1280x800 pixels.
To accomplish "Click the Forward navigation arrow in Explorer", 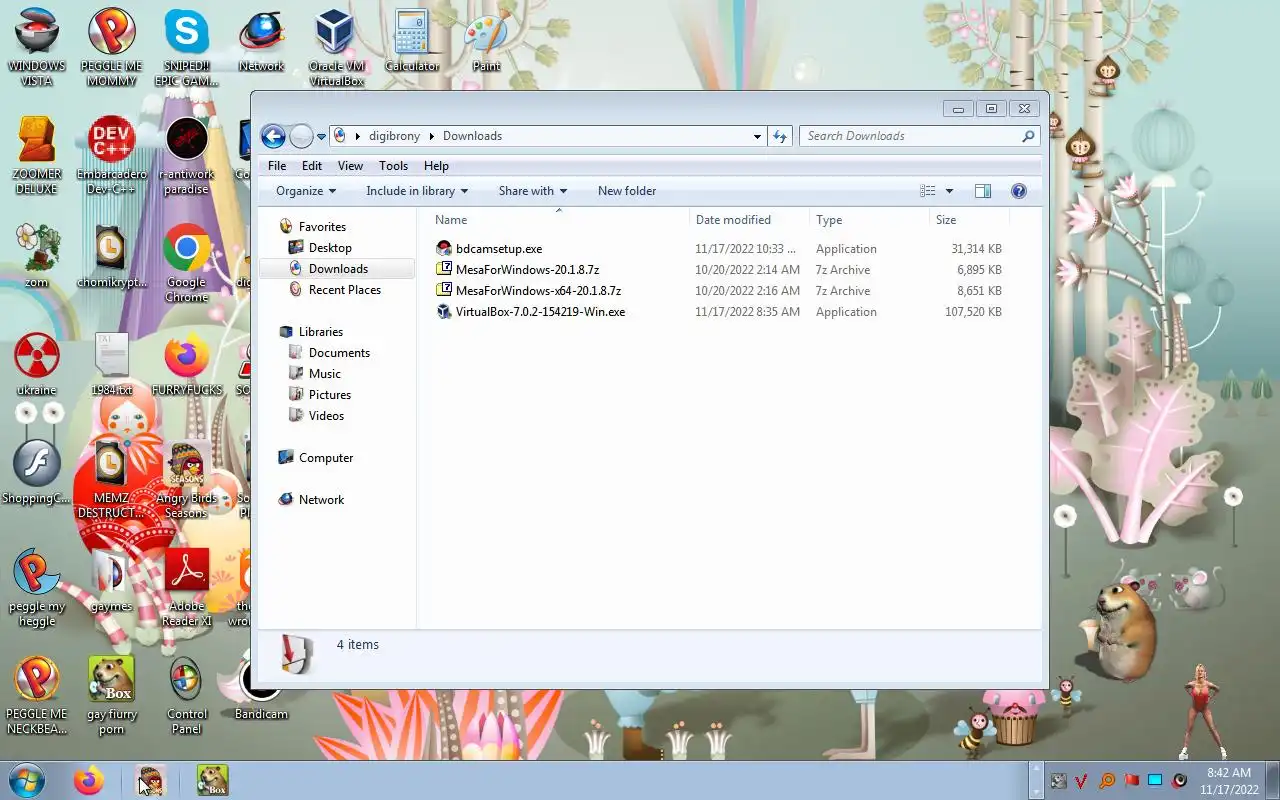I will click(301, 136).
